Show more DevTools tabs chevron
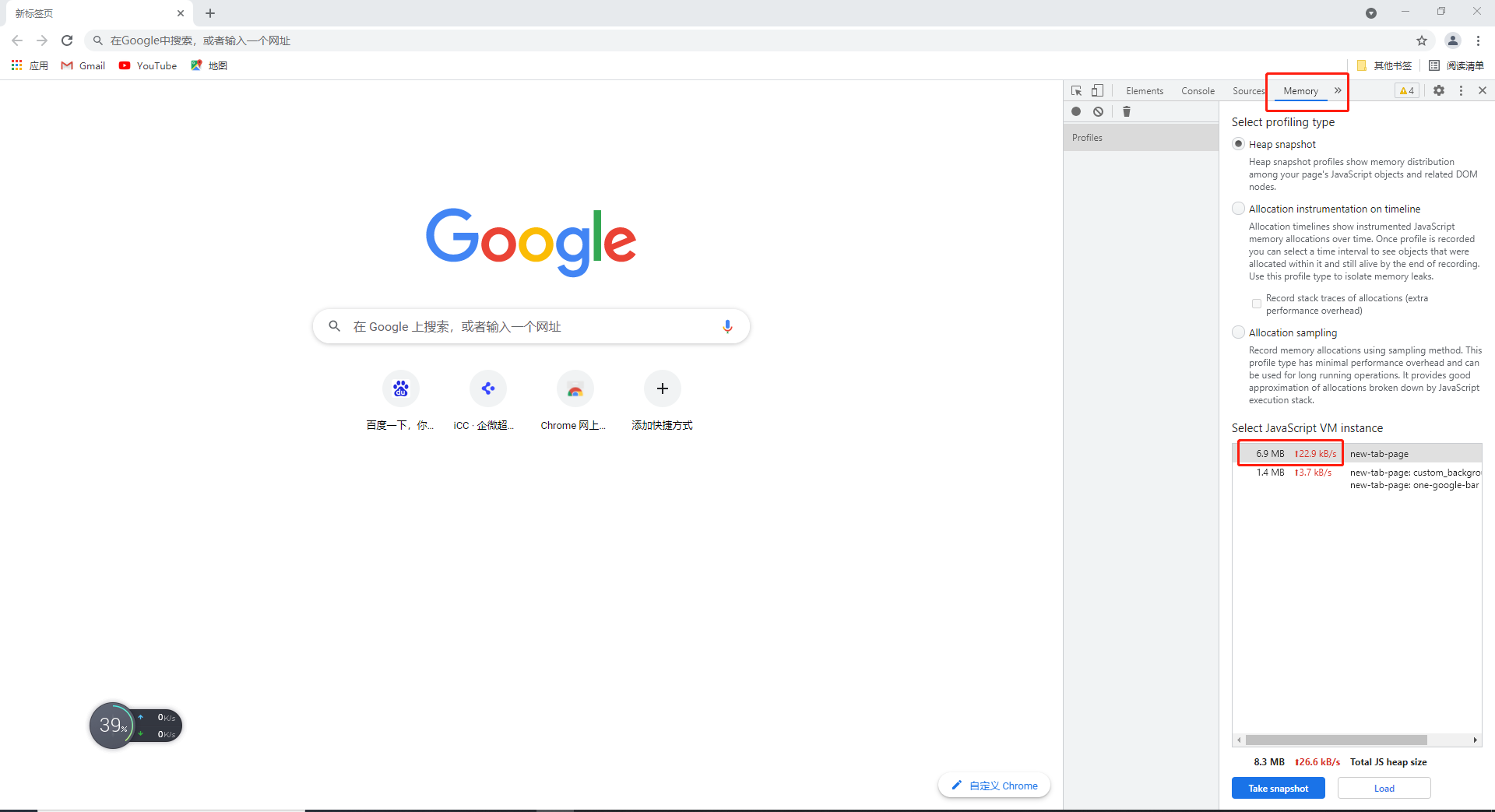The image size is (1495, 812). point(1338,91)
